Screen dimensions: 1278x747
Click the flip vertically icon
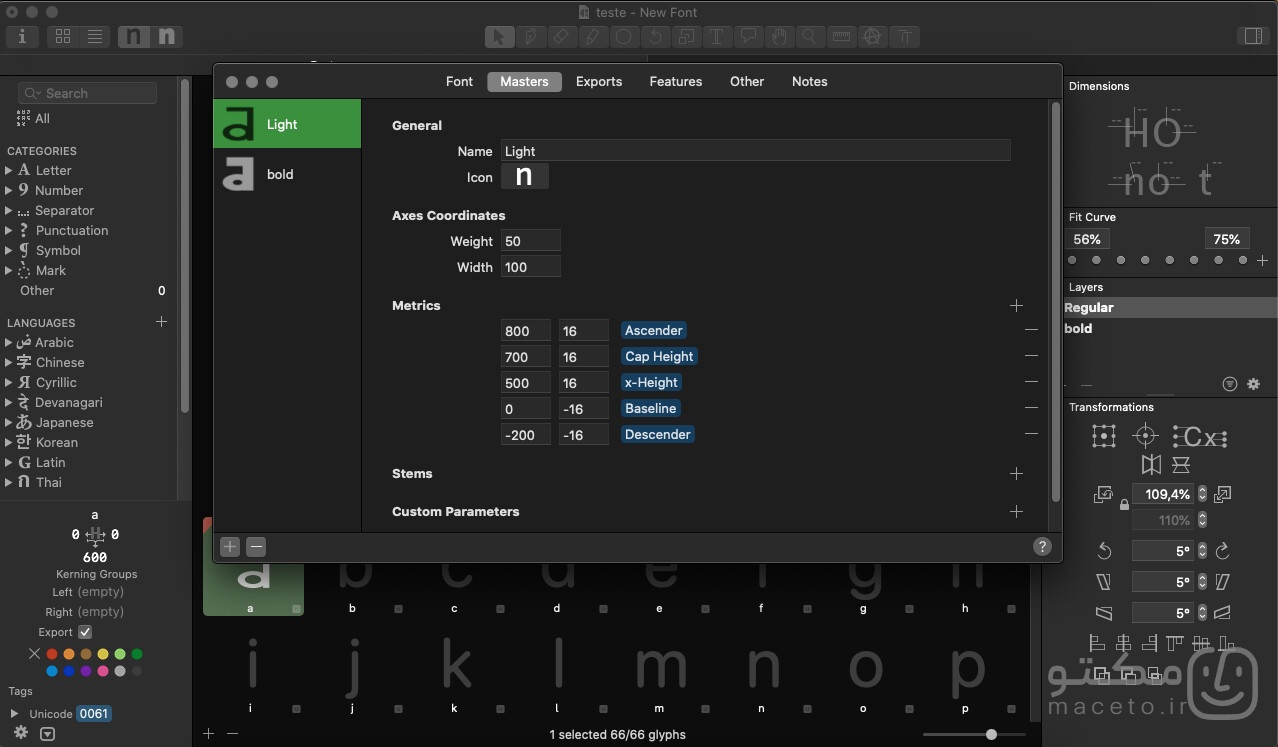coord(1181,465)
